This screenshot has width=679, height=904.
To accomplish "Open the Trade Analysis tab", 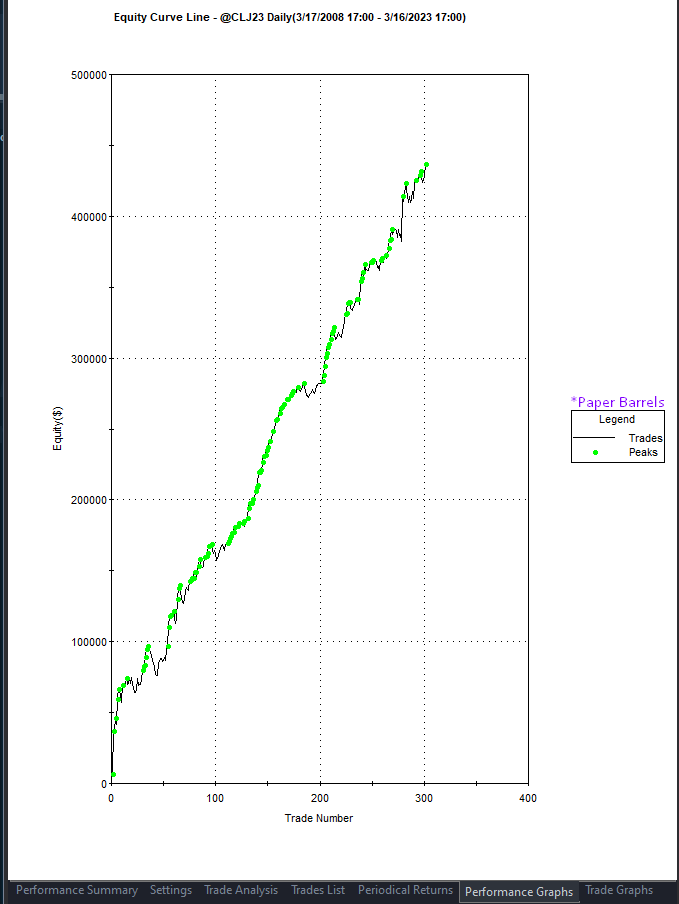I will click(x=241, y=890).
